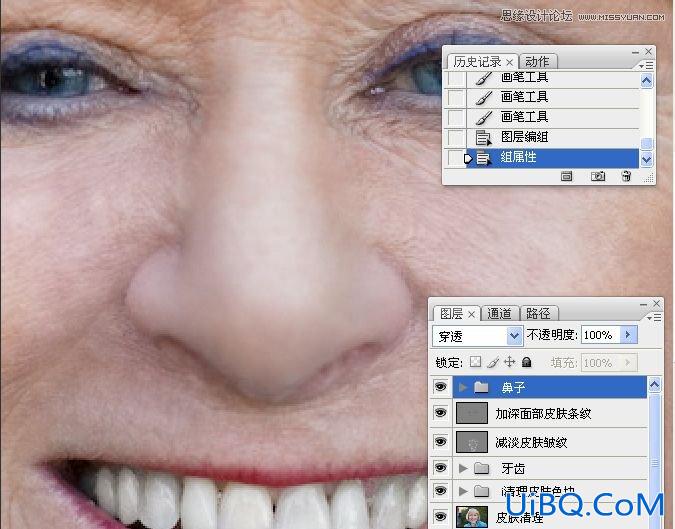Expand the 鼻子 group triangle
This screenshot has height=529, width=675.
(463, 388)
